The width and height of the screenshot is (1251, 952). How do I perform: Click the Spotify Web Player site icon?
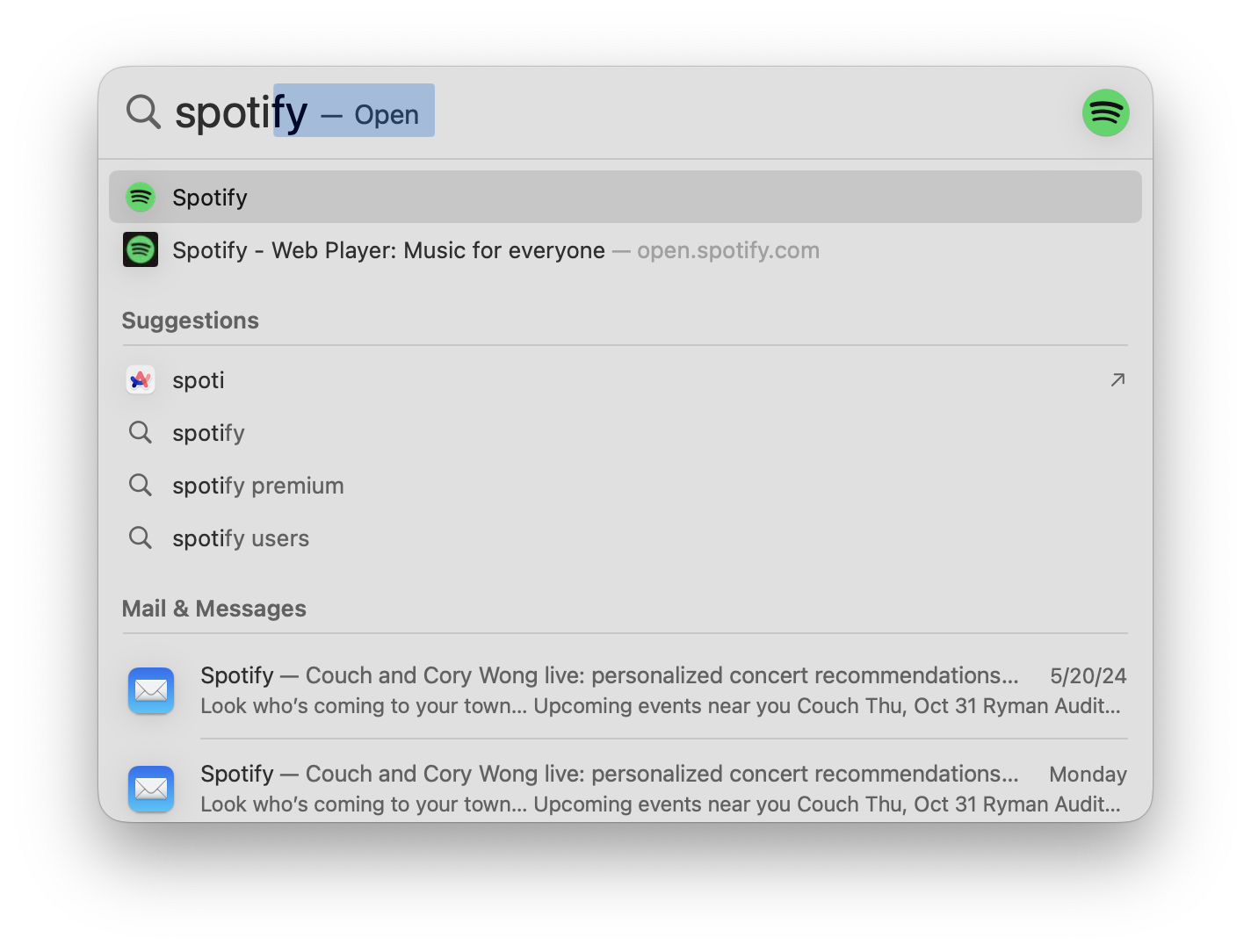[x=141, y=249]
